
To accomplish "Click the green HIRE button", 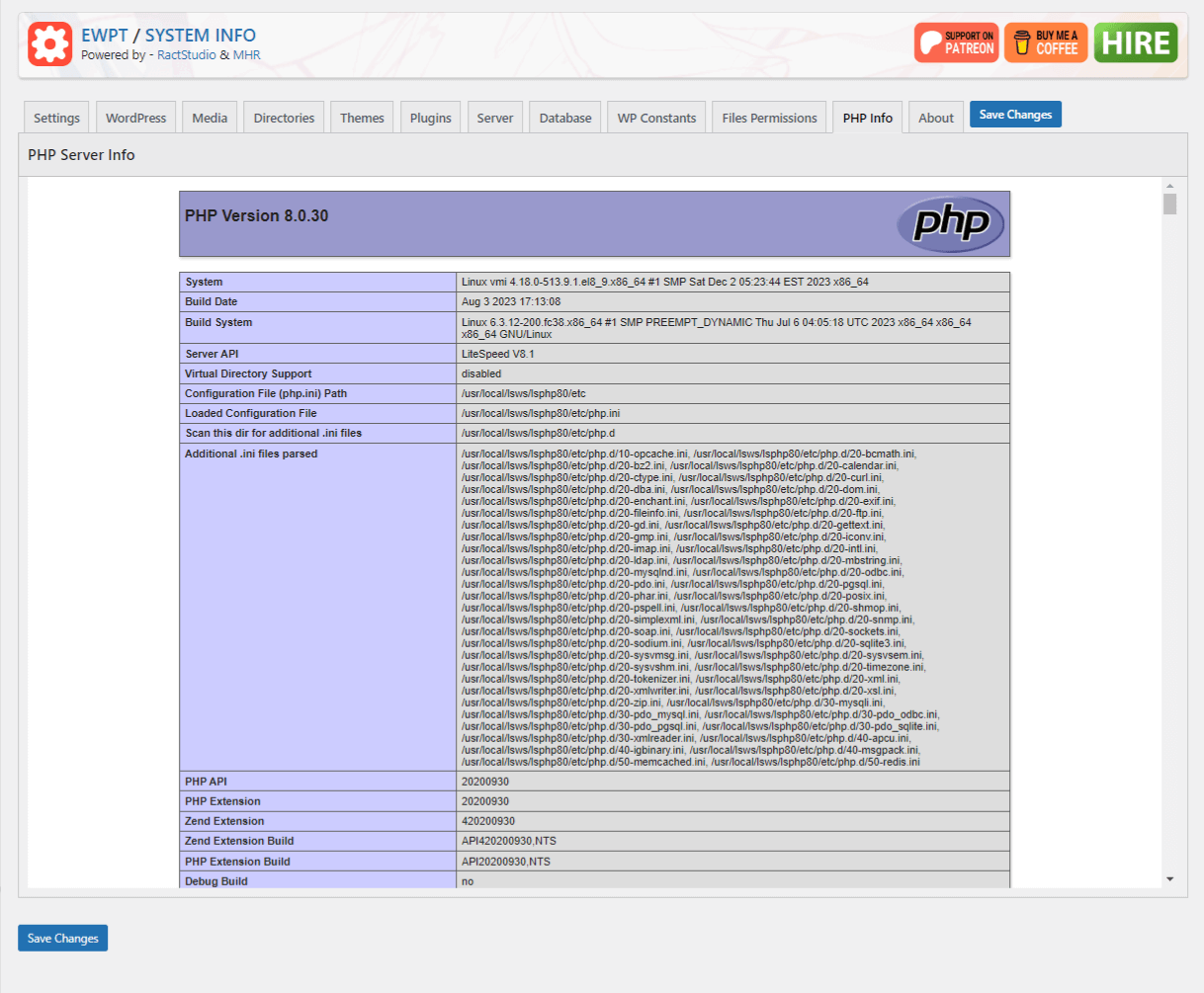I will (1136, 42).
